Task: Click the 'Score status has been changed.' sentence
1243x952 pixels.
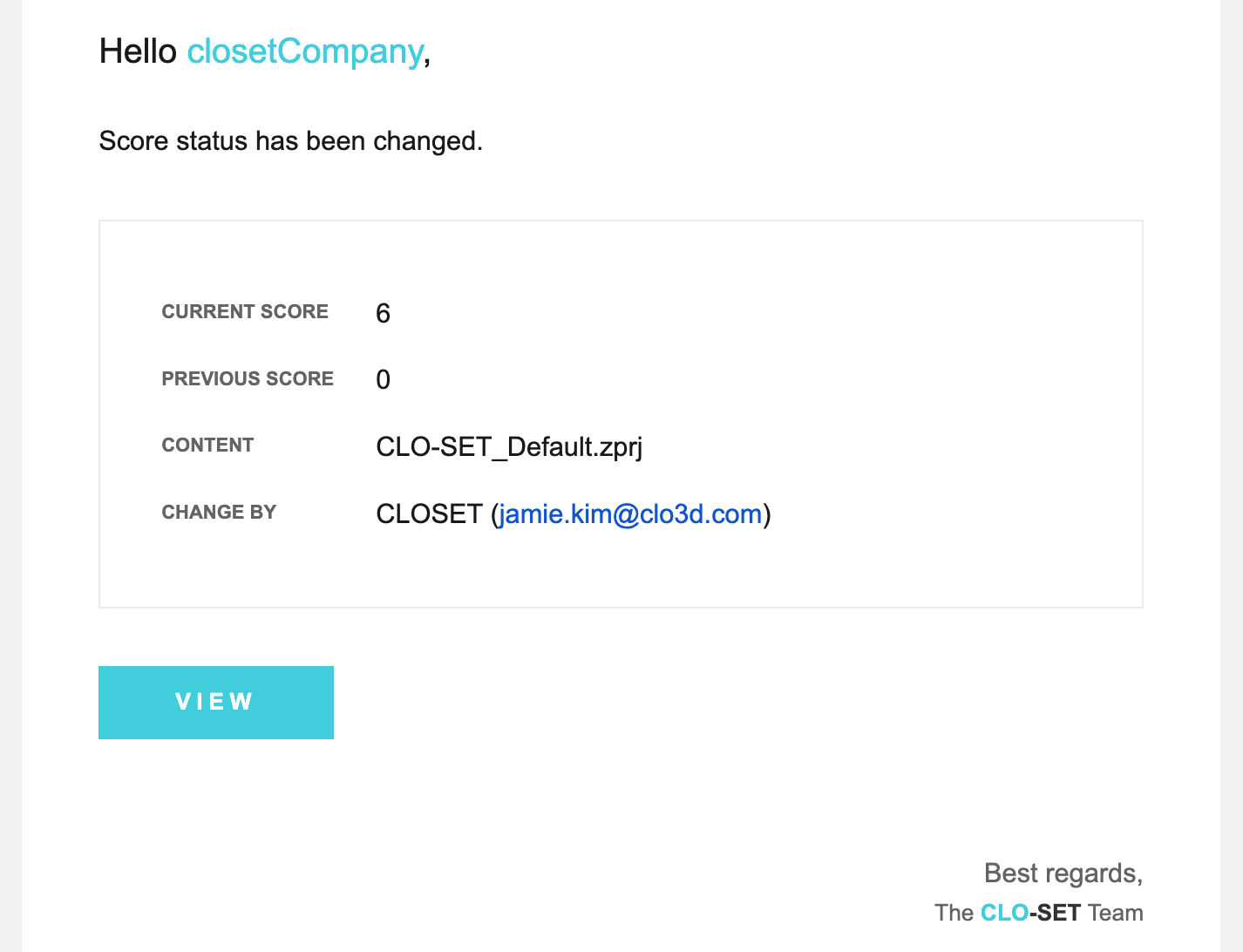Action: 291,140
